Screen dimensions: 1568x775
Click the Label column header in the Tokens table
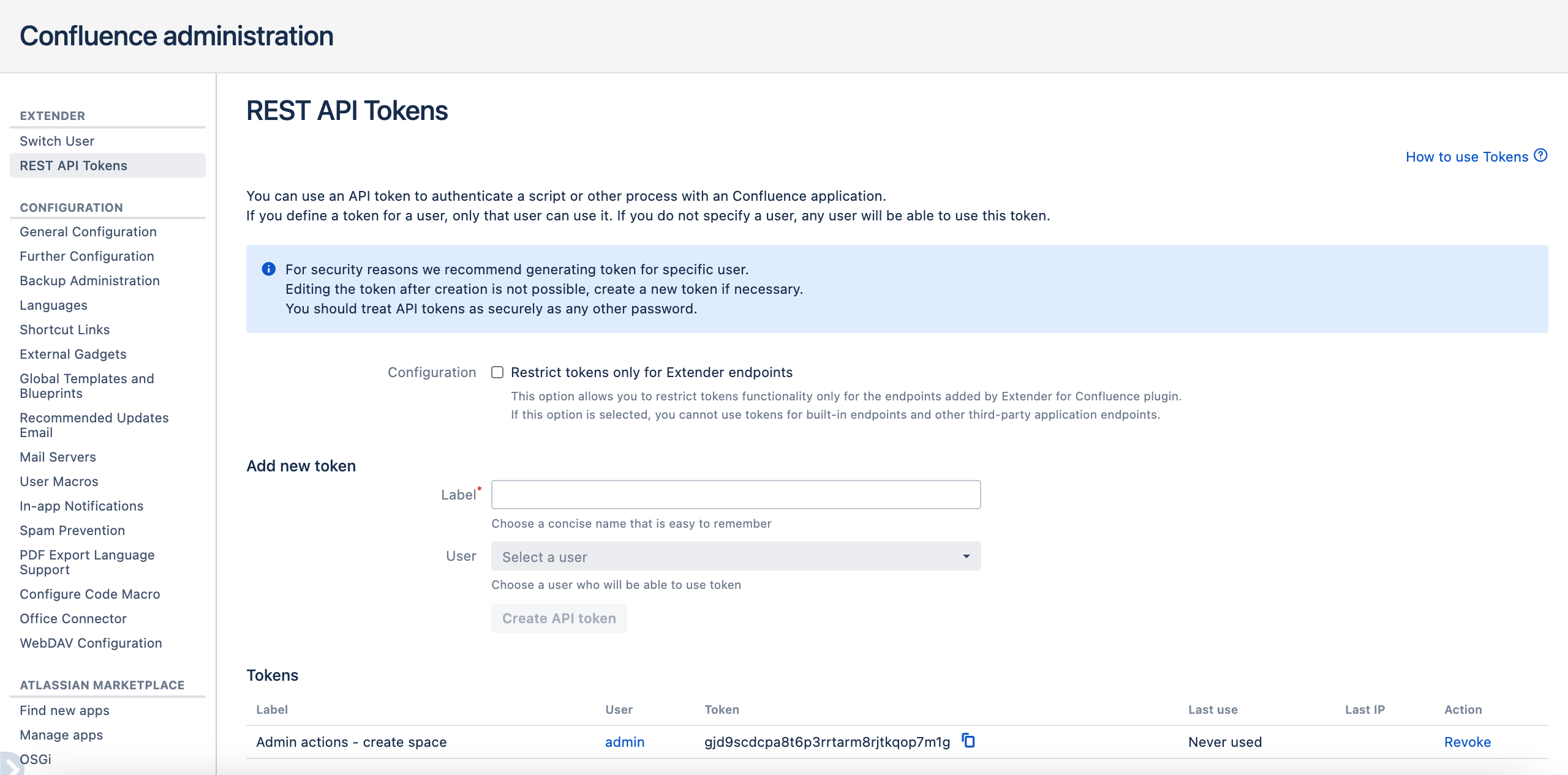tap(272, 709)
